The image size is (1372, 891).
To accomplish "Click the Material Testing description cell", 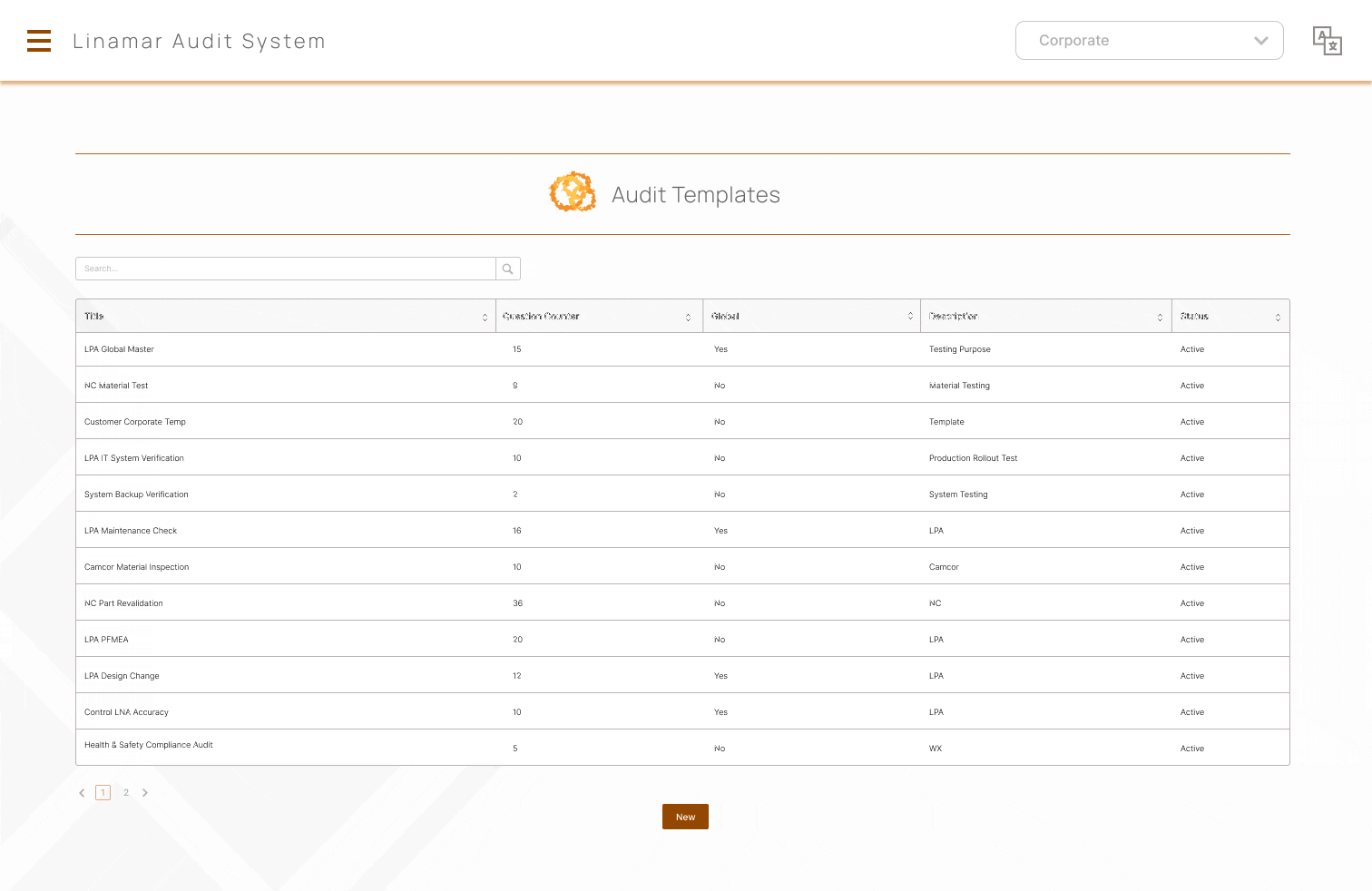I will click(x=959, y=386).
